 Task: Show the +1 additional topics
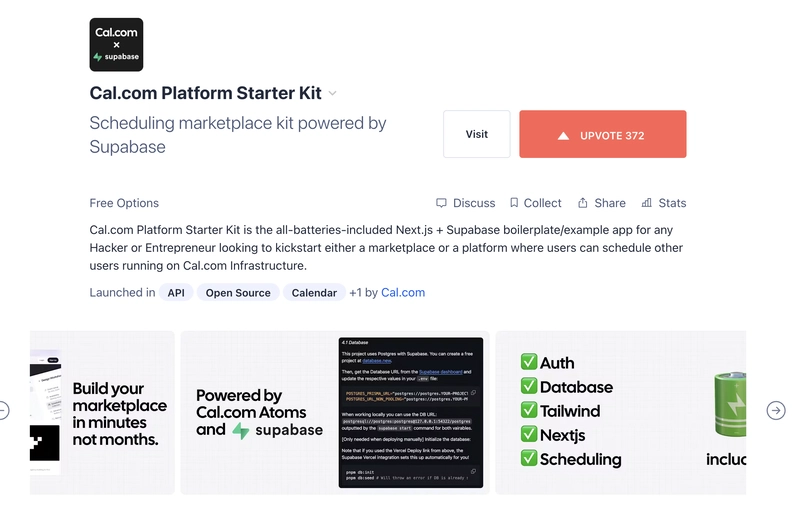355,292
